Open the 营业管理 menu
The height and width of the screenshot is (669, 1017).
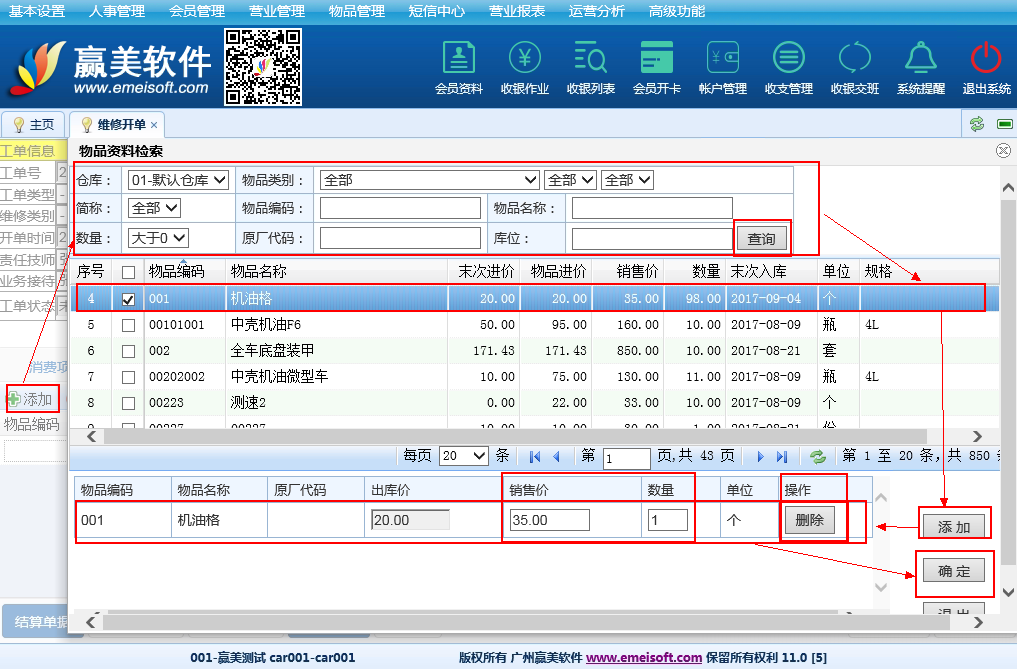pyautogui.click(x=277, y=11)
